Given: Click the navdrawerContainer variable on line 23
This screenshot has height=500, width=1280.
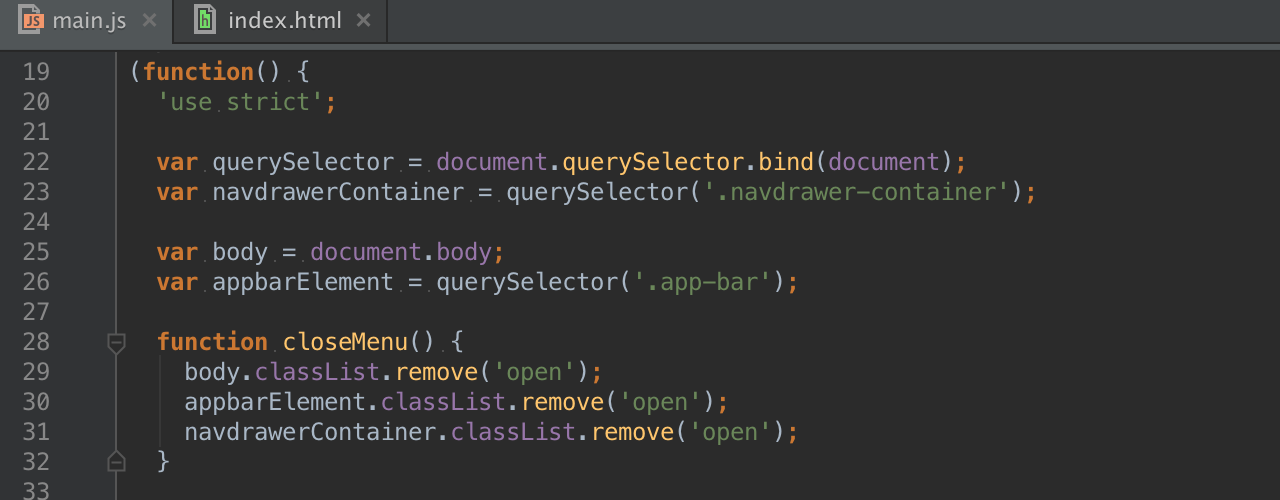Looking at the screenshot, I should point(338,192).
